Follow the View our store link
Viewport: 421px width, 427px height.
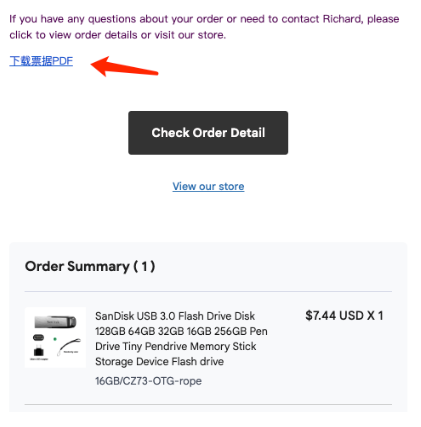pyautogui.click(x=208, y=186)
